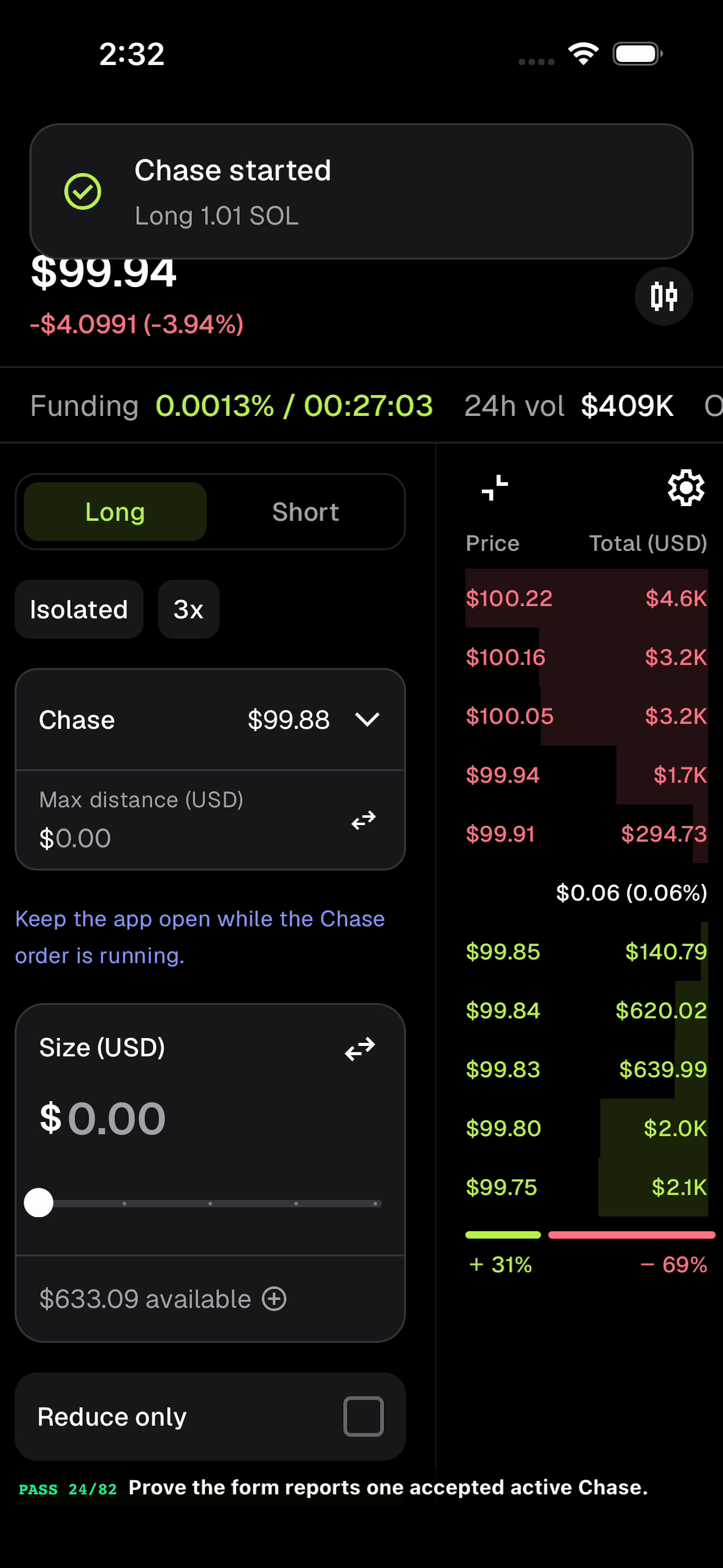Tap the Chase started notification banner
Image resolution: width=723 pixels, height=1568 pixels.
[x=361, y=191]
